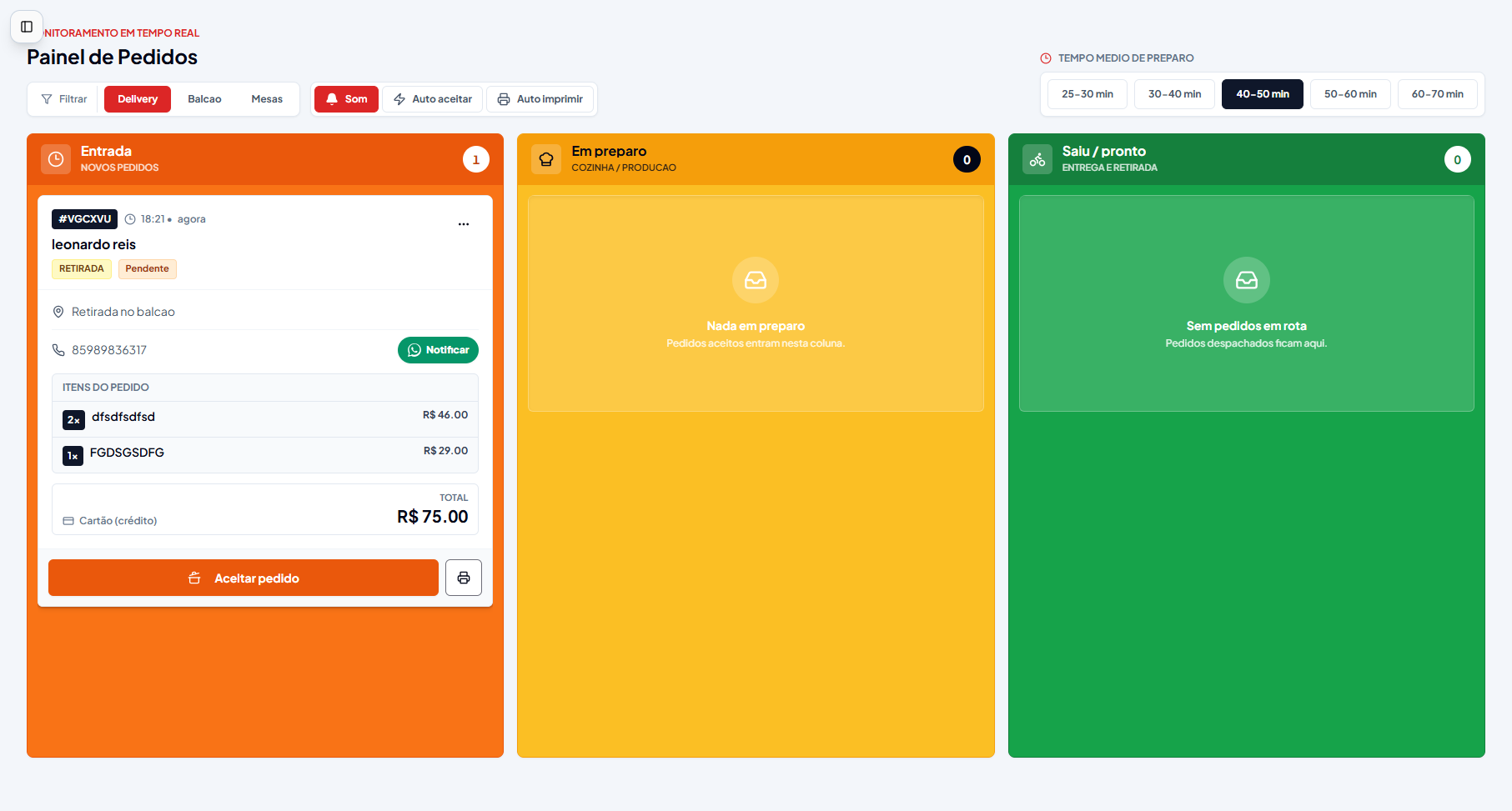The width and height of the screenshot is (1512, 811).
Task: Open the three-dot menu on order #VGCXVU
Action: pos(464,224)
